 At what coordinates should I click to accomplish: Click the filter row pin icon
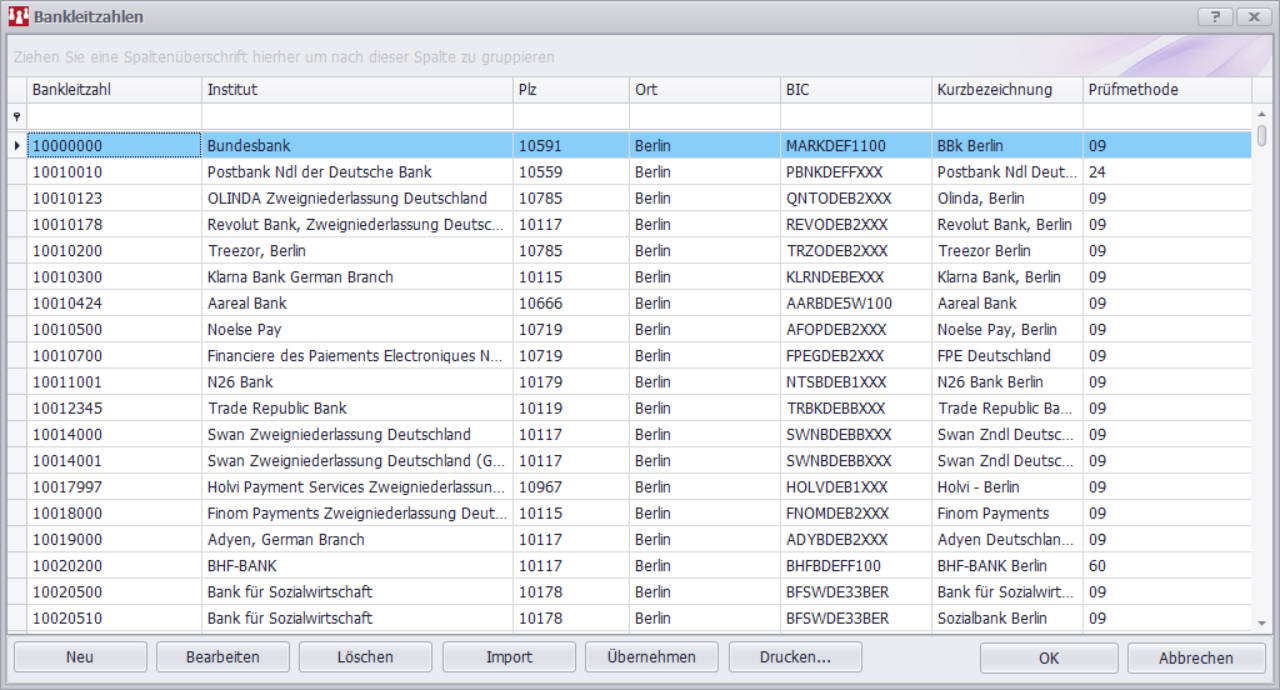16,117
